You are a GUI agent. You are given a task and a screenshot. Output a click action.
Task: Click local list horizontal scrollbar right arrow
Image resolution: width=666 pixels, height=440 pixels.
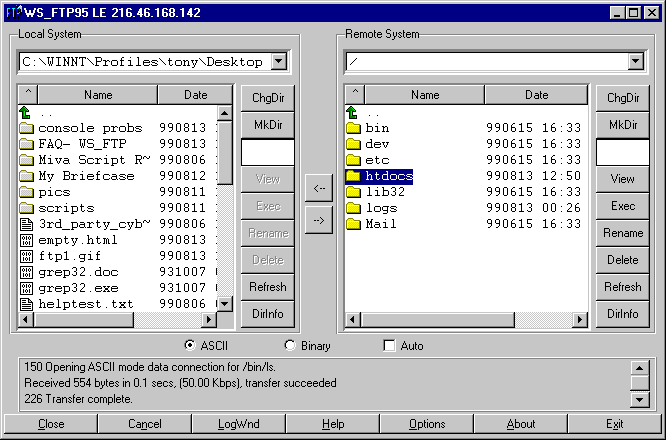click(x=209, y=319)
